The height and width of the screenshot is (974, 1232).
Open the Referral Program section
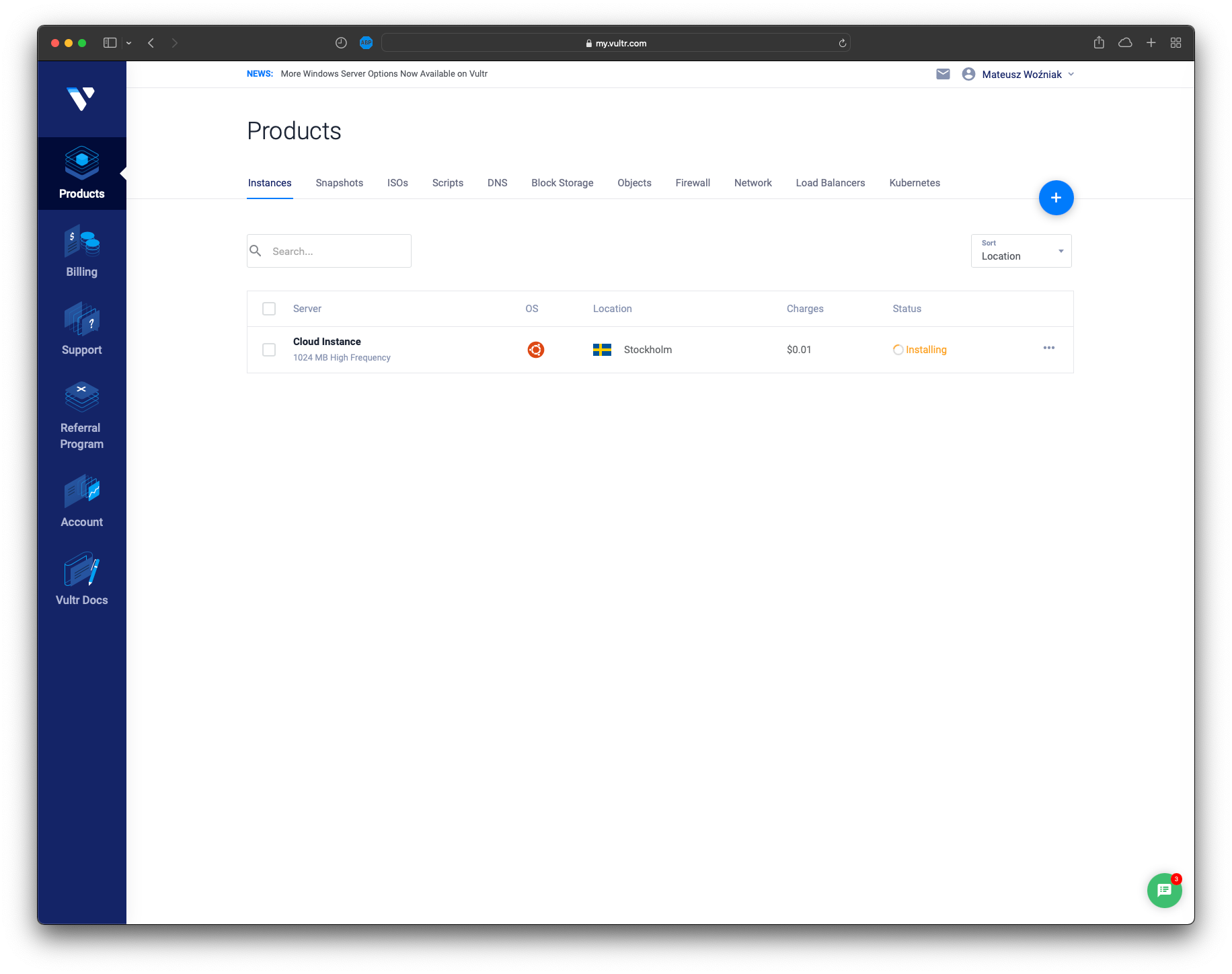click(x=81, y=416)
